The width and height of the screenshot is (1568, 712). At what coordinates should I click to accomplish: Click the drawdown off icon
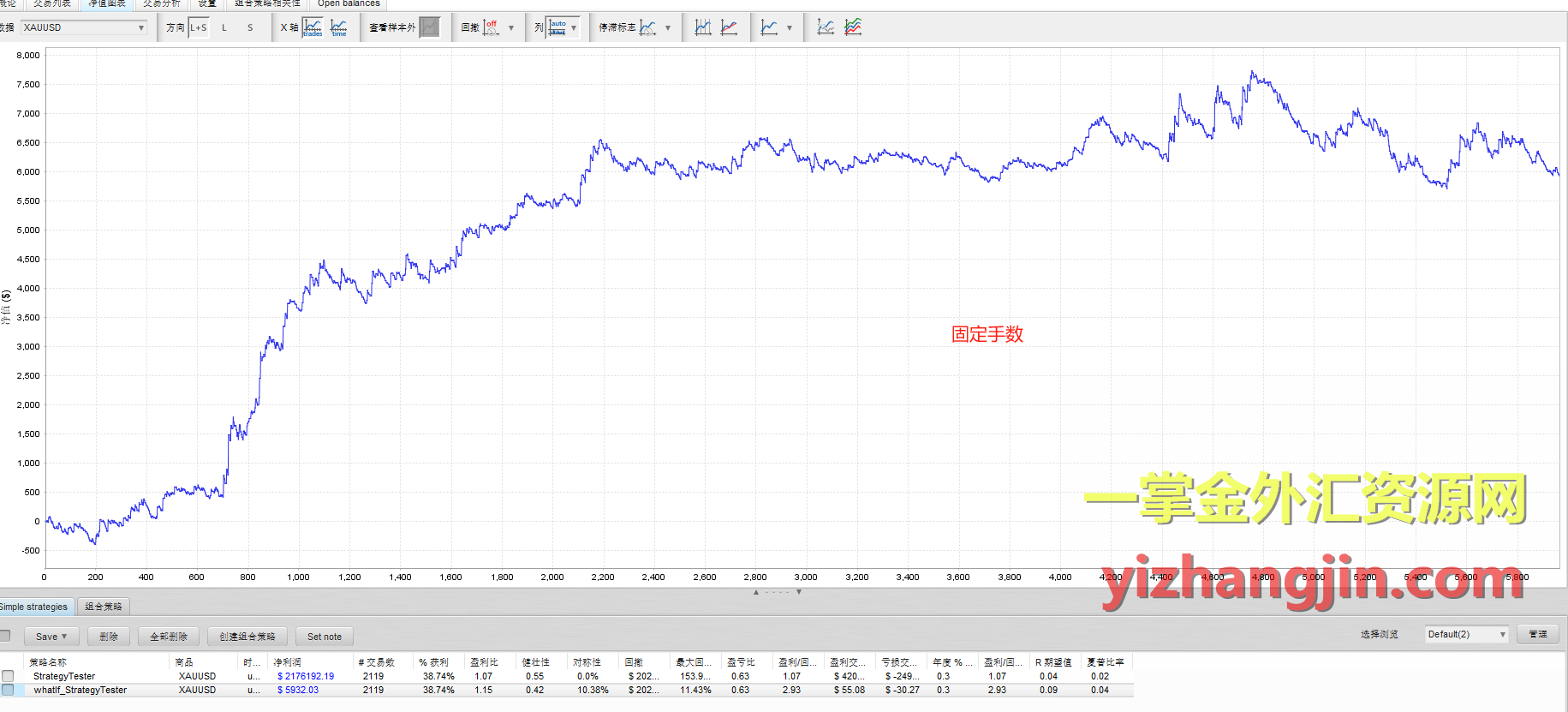point(491,27)
